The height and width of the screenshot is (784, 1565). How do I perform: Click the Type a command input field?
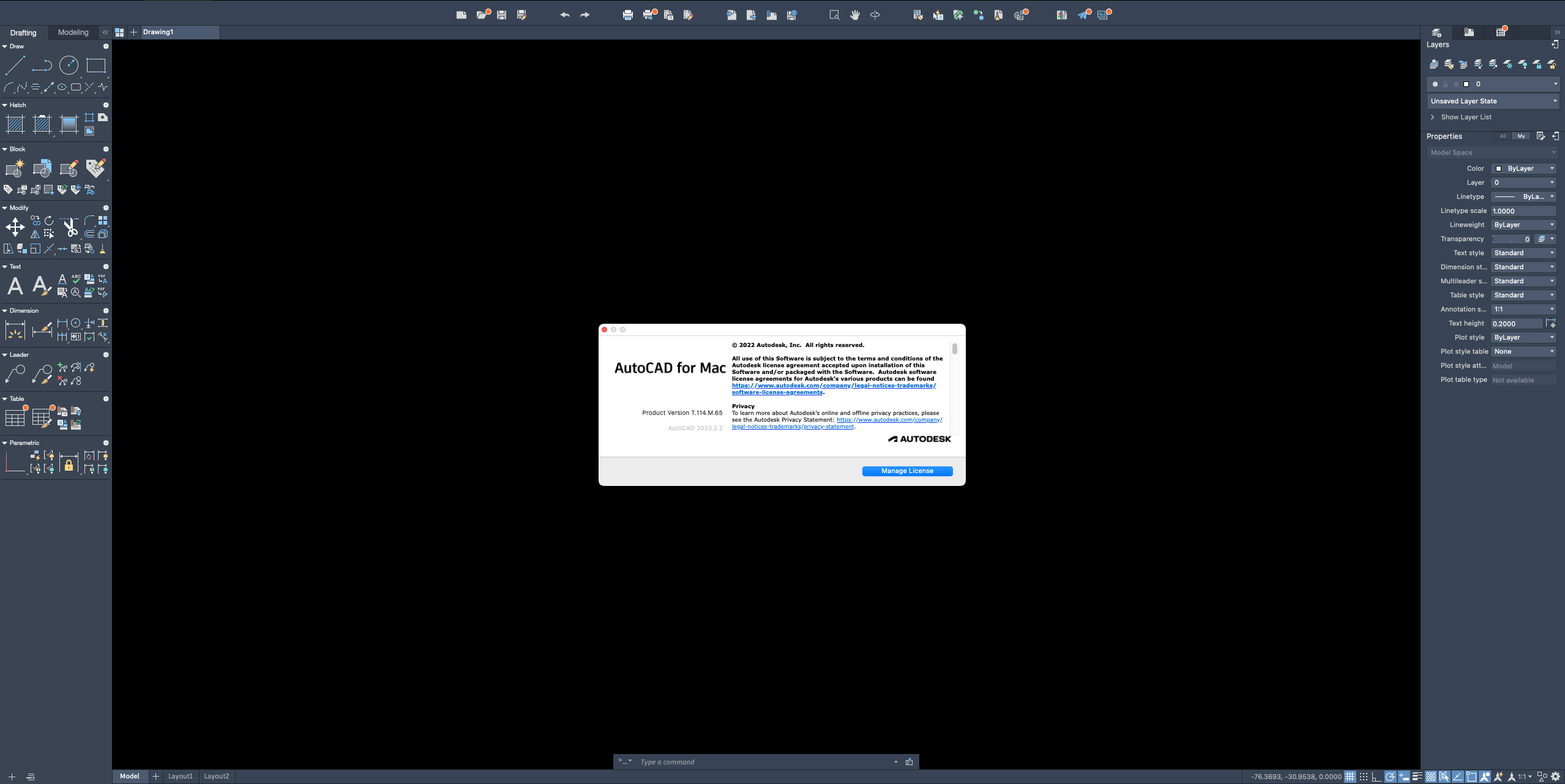(x=765, y=762)
